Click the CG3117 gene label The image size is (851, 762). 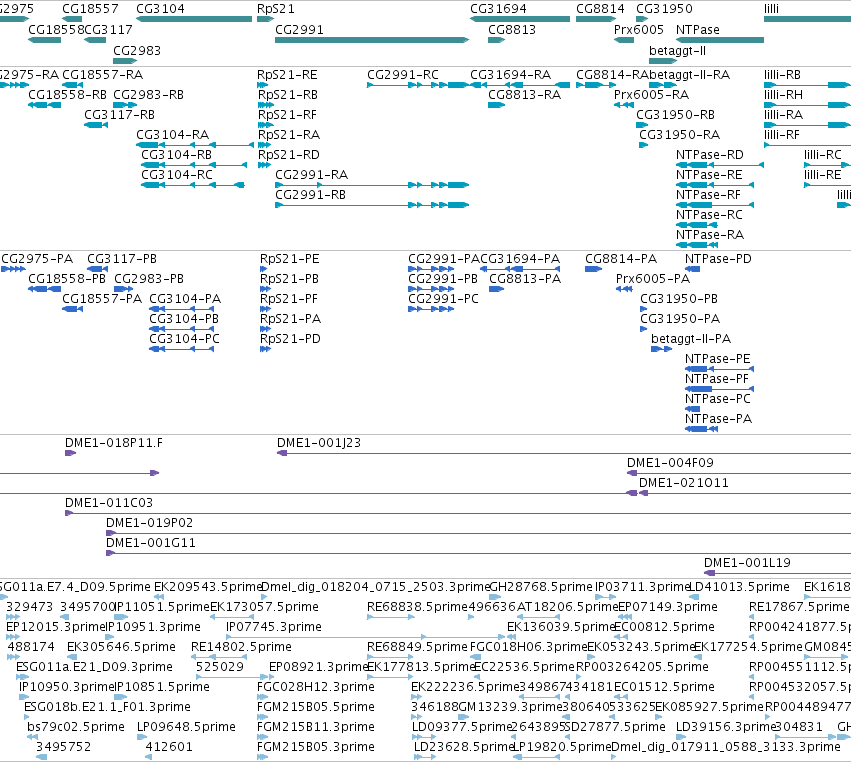(109, 29)
